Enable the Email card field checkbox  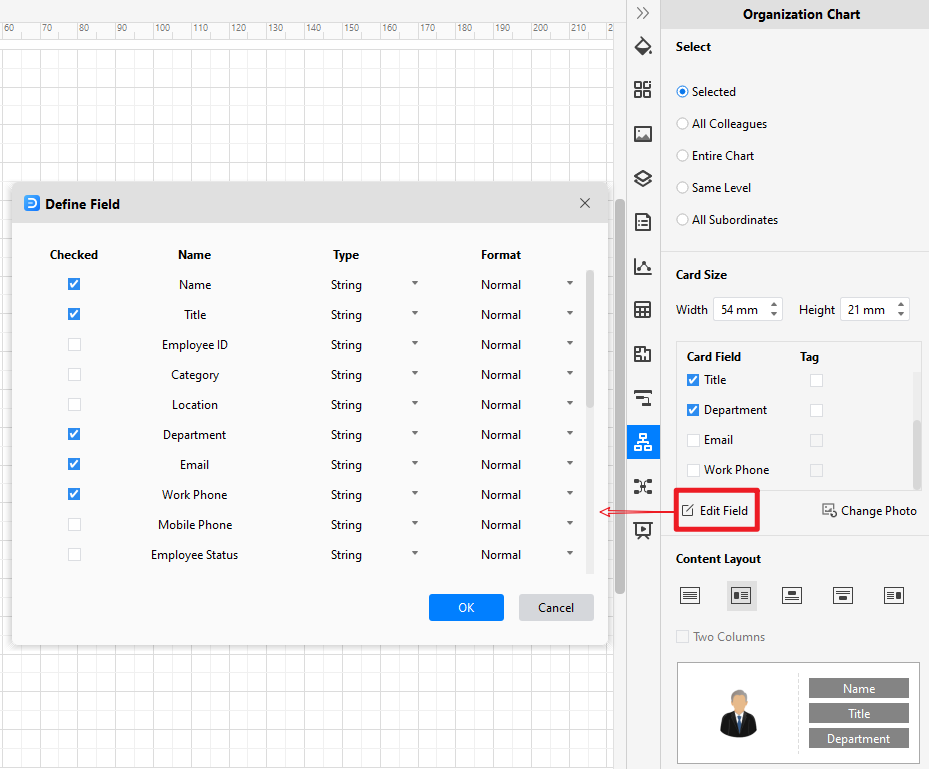coord(693,440)
